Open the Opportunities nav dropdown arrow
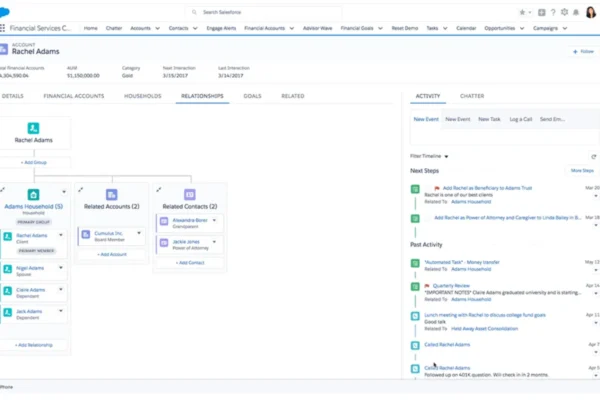The image size is (600, 400). tap(522, 28)
